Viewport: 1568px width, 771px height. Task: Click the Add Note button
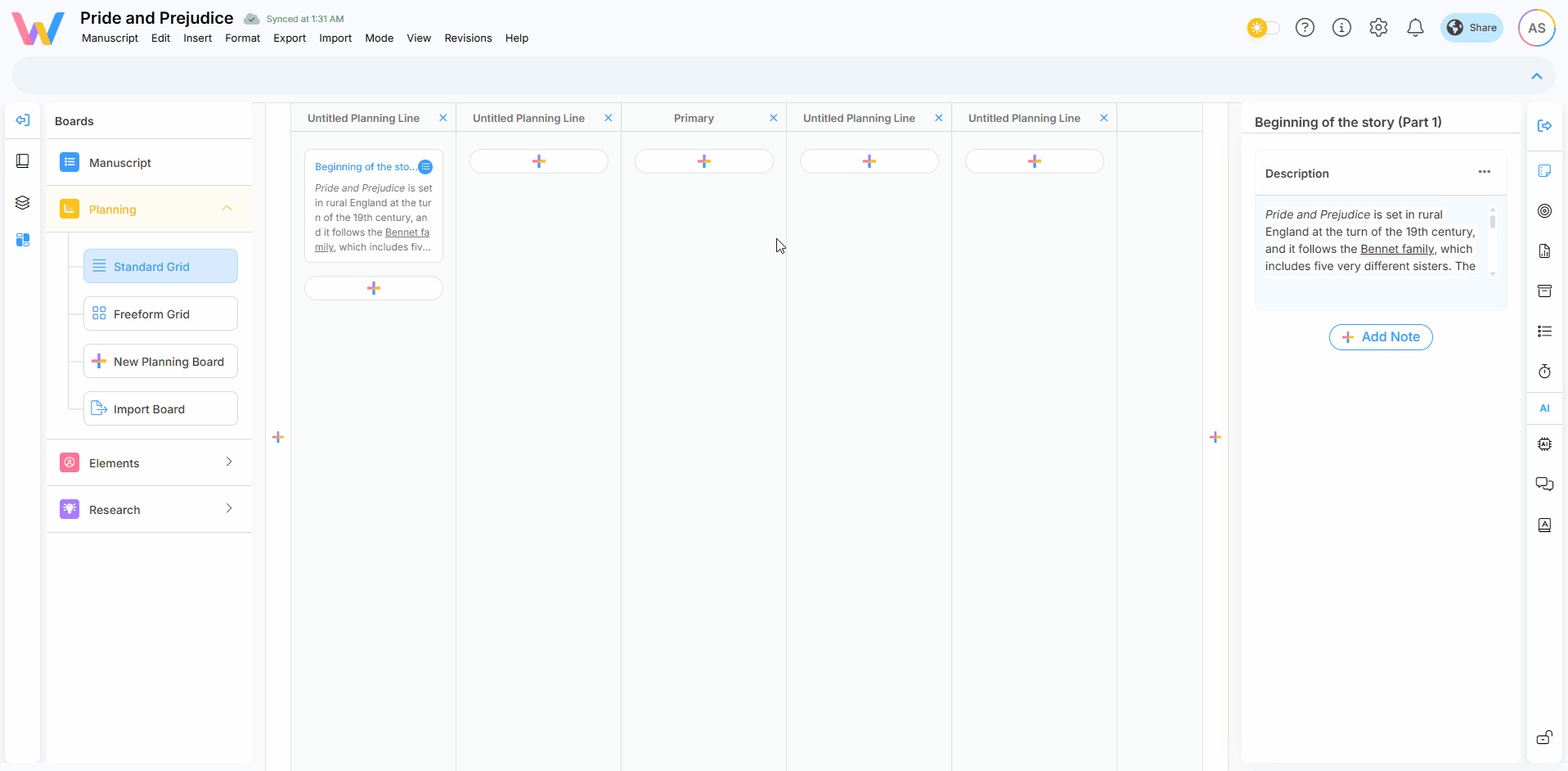[x=1381, y=337]
